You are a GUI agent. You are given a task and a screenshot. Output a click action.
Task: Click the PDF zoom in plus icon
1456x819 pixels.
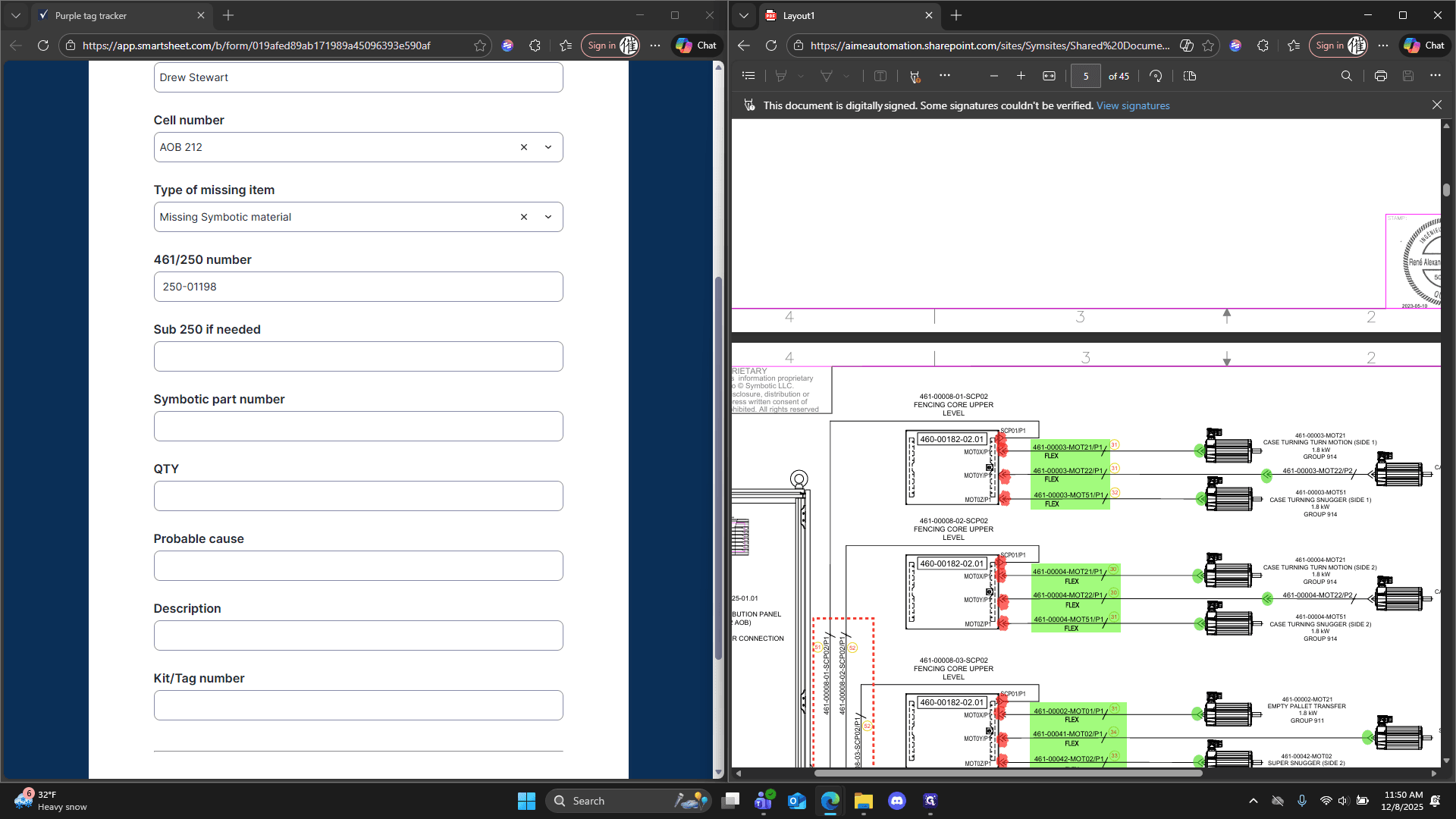[1021, 76]
